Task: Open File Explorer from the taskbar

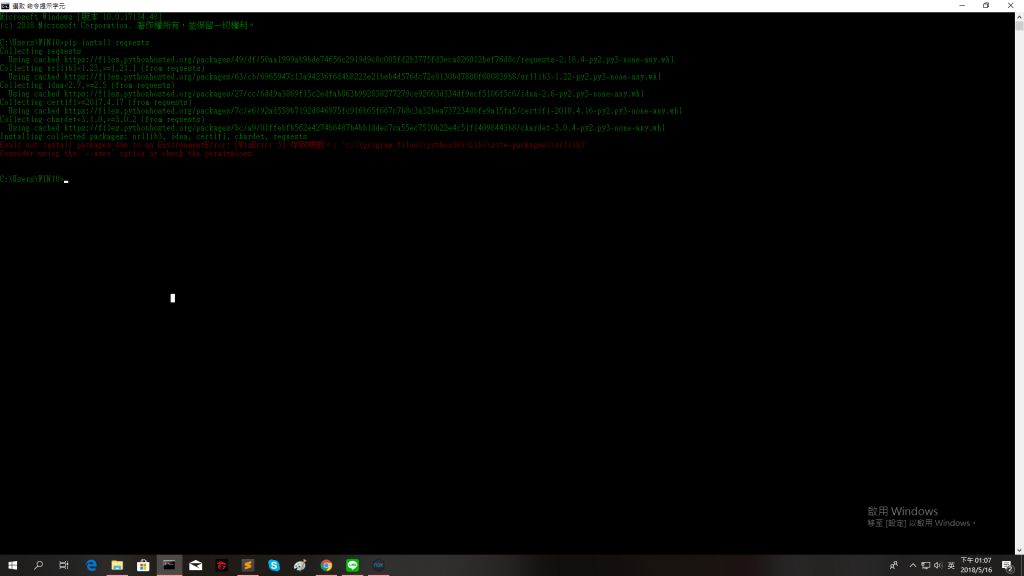Action: point(117,566)
